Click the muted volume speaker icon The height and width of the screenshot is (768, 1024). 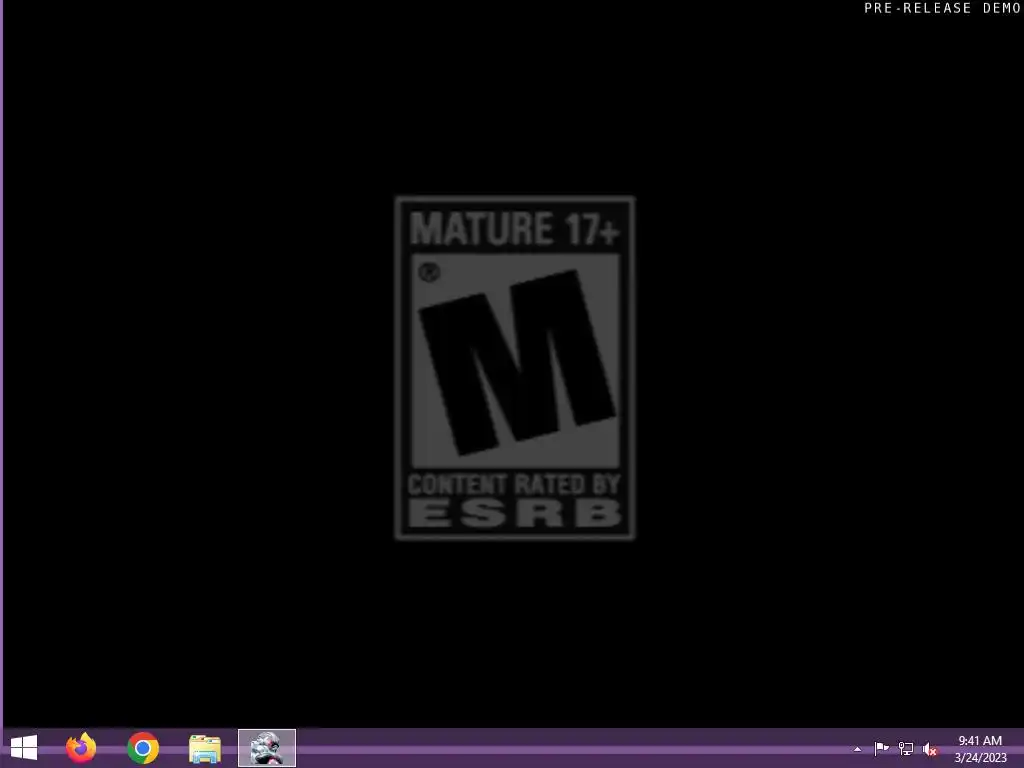[x=930, y=749]
